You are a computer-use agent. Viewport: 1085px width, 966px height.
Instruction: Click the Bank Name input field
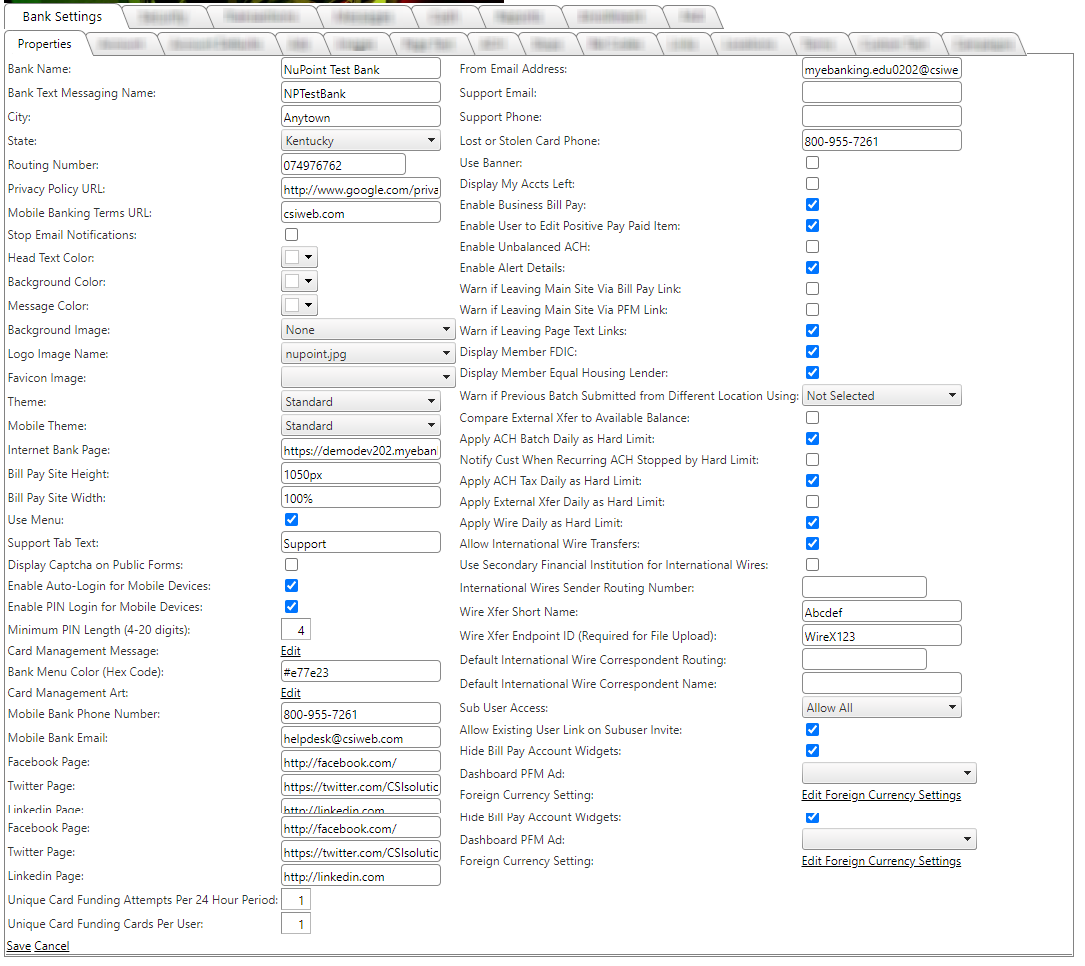(x=360, y=69)
